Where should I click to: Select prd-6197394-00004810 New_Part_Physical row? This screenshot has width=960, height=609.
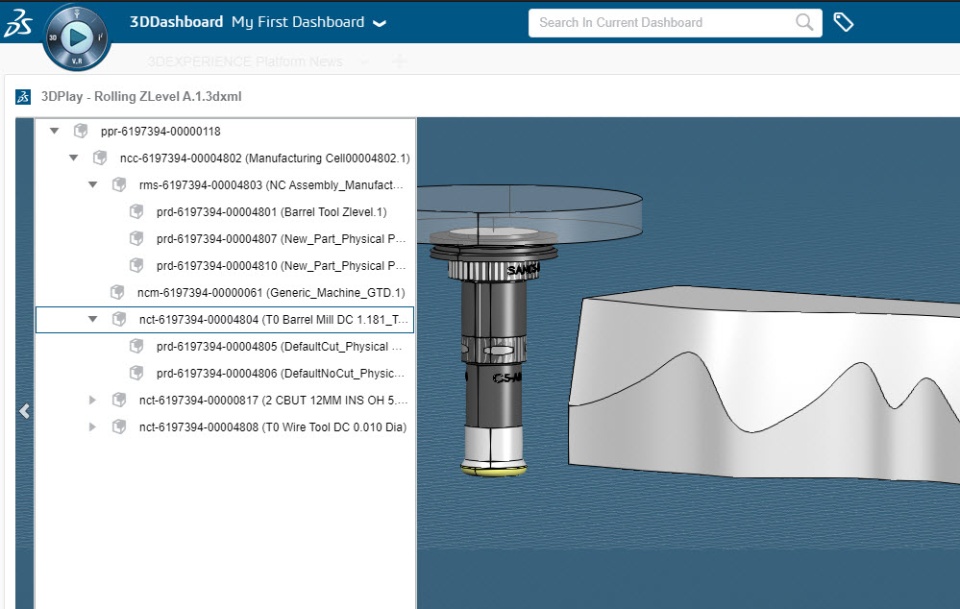pos(225,266)
